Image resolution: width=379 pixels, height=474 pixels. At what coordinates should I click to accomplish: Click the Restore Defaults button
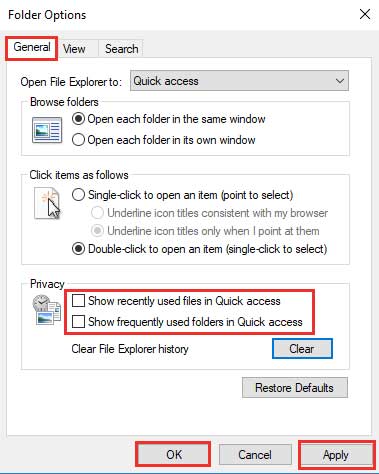(295, 388)
